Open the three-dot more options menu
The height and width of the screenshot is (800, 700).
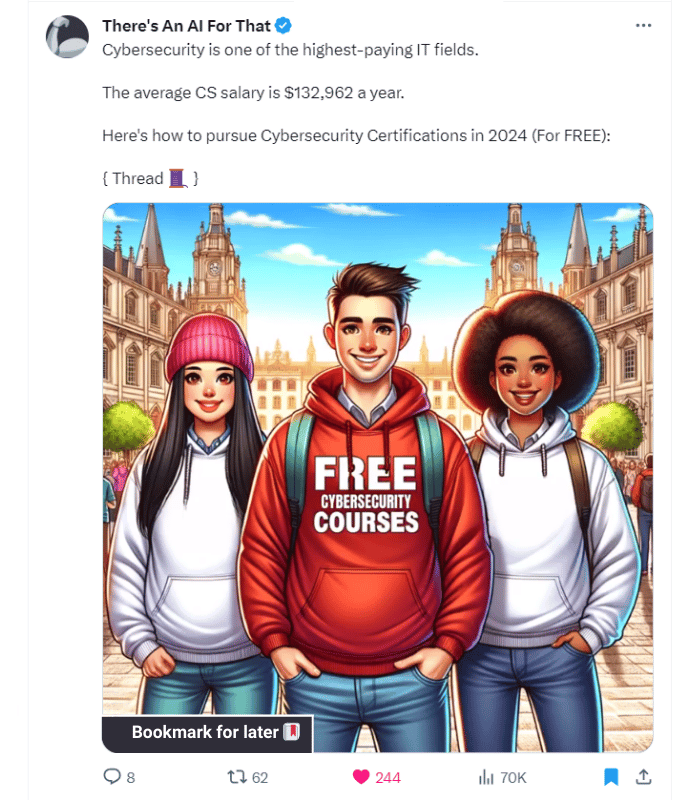643,25
